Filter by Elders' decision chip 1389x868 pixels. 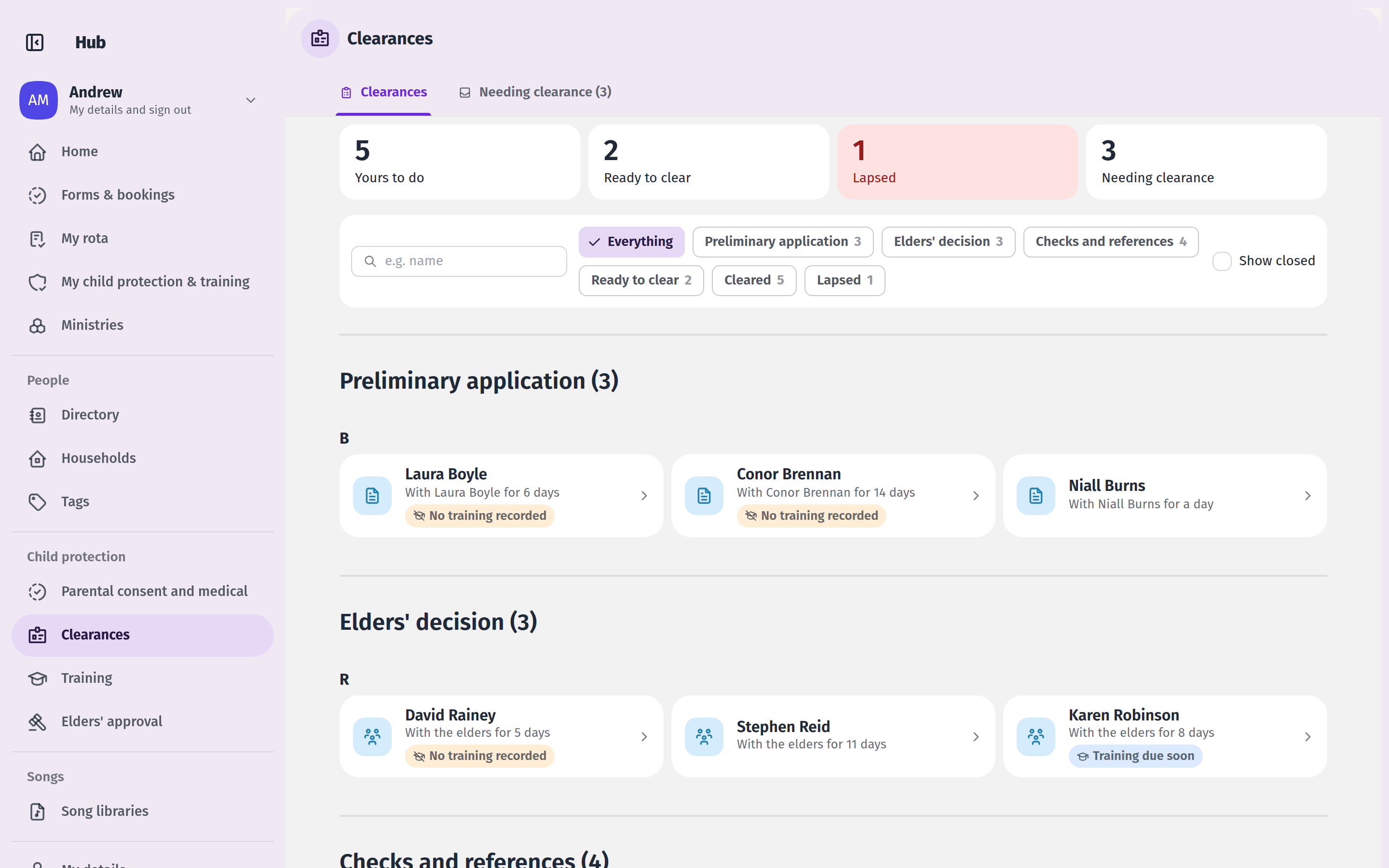(x=948, y=242)
